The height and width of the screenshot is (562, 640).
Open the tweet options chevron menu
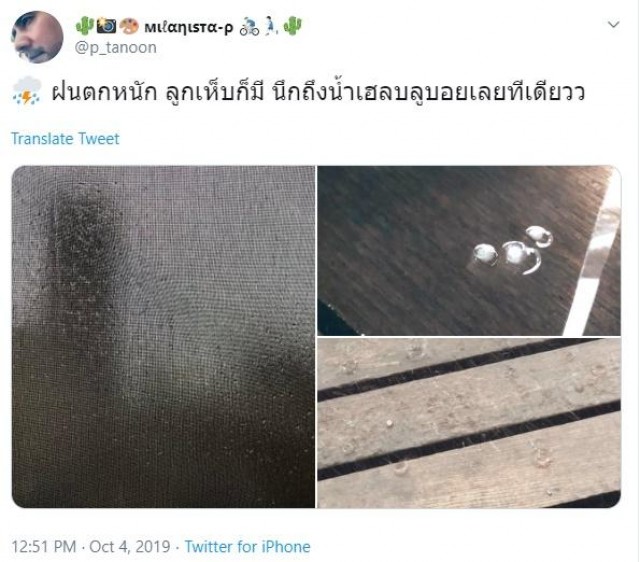(613, 24)
